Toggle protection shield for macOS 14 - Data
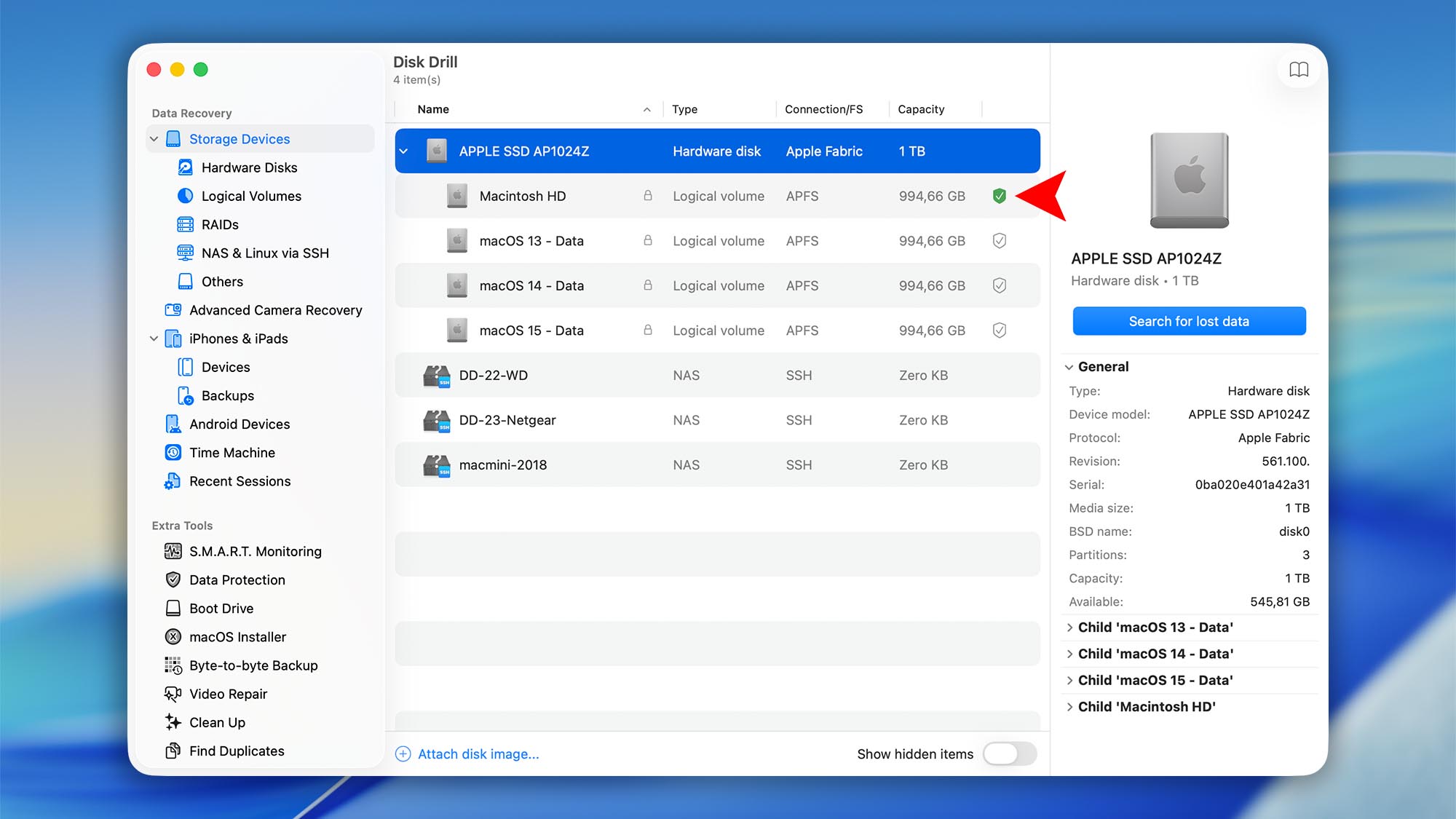This screenshot has width=1456, height=819. pyautogui.click(x=1000, y=285)
